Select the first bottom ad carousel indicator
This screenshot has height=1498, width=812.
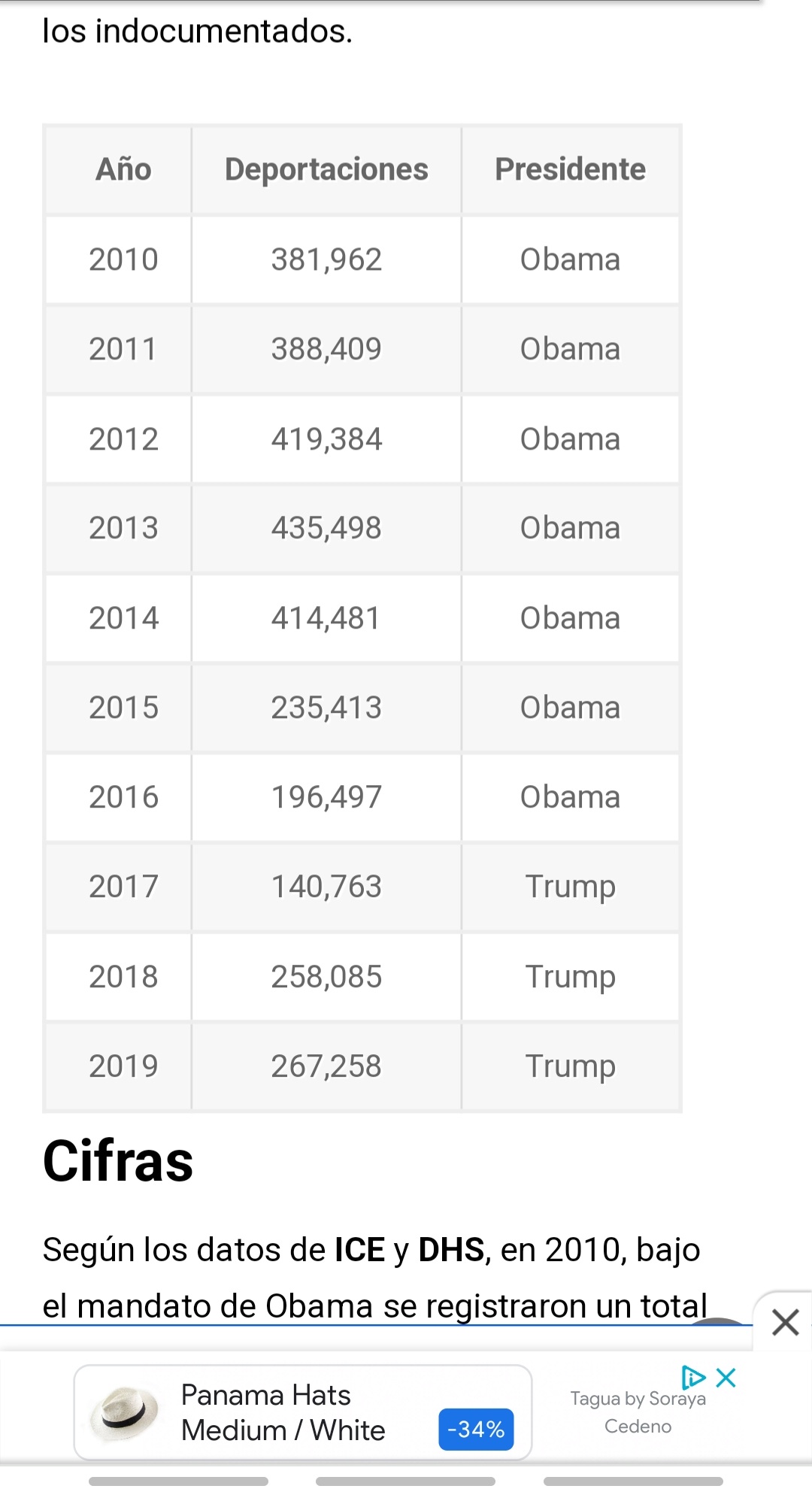(x=178, y=1481)
